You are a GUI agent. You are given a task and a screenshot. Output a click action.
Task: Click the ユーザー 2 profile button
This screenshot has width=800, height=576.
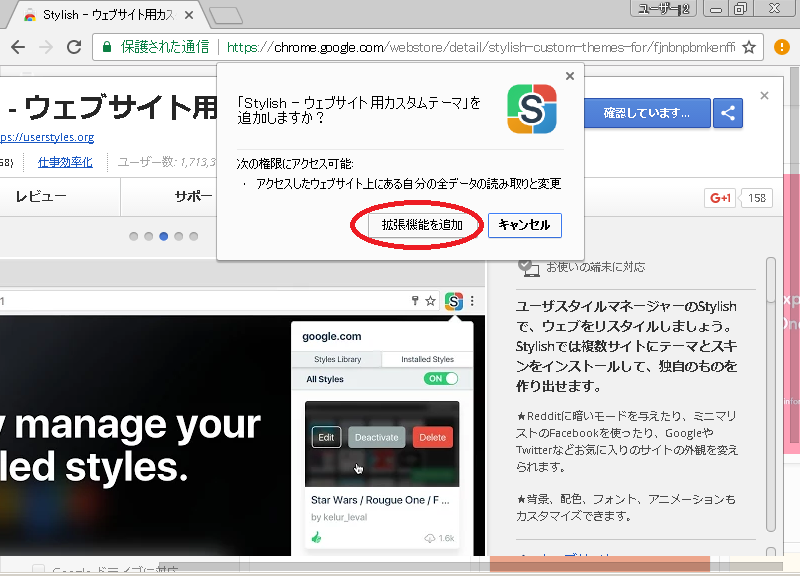[663, 9]
